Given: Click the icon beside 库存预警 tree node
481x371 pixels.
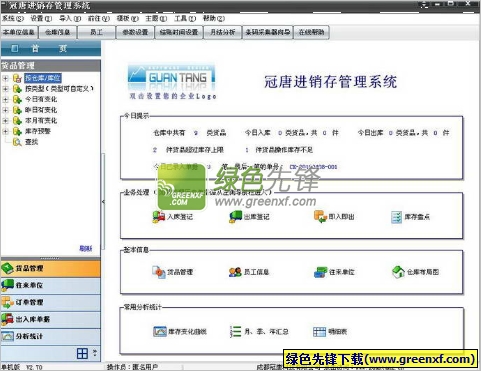Looking at the screenshot, I should [x=17, y=131].
